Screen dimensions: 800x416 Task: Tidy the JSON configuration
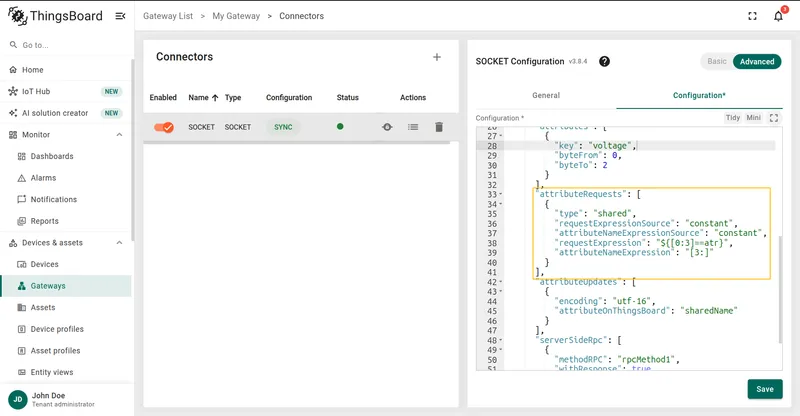pos(733,118)
